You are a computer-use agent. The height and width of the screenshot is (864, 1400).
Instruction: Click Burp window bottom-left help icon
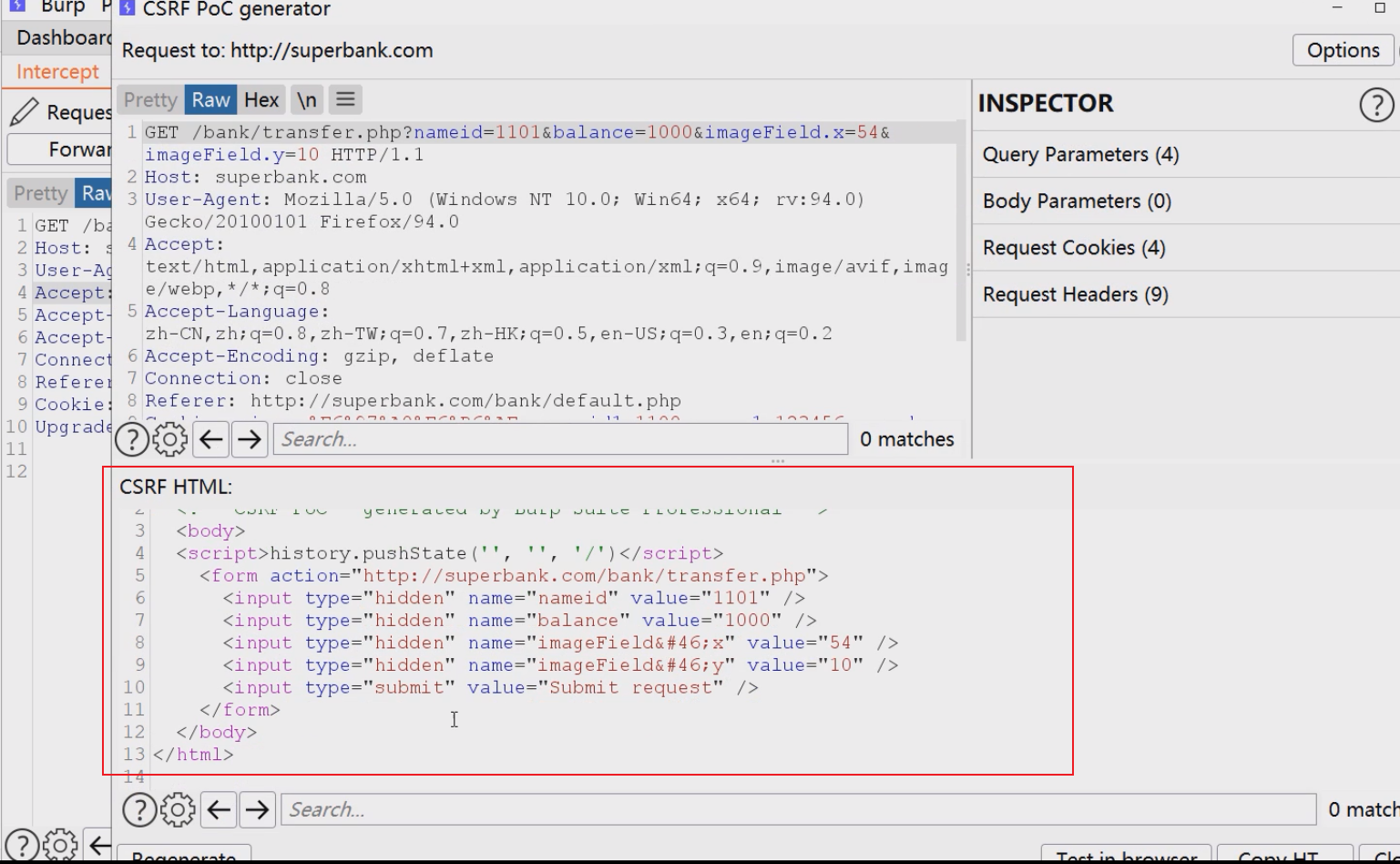[x=23, y=846]
